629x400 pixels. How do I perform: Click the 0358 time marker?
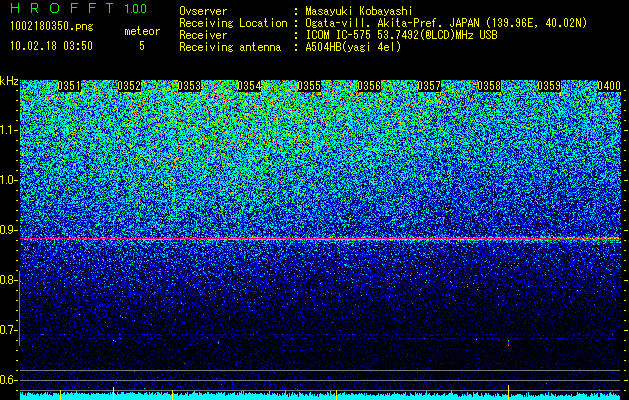(489, 86)
